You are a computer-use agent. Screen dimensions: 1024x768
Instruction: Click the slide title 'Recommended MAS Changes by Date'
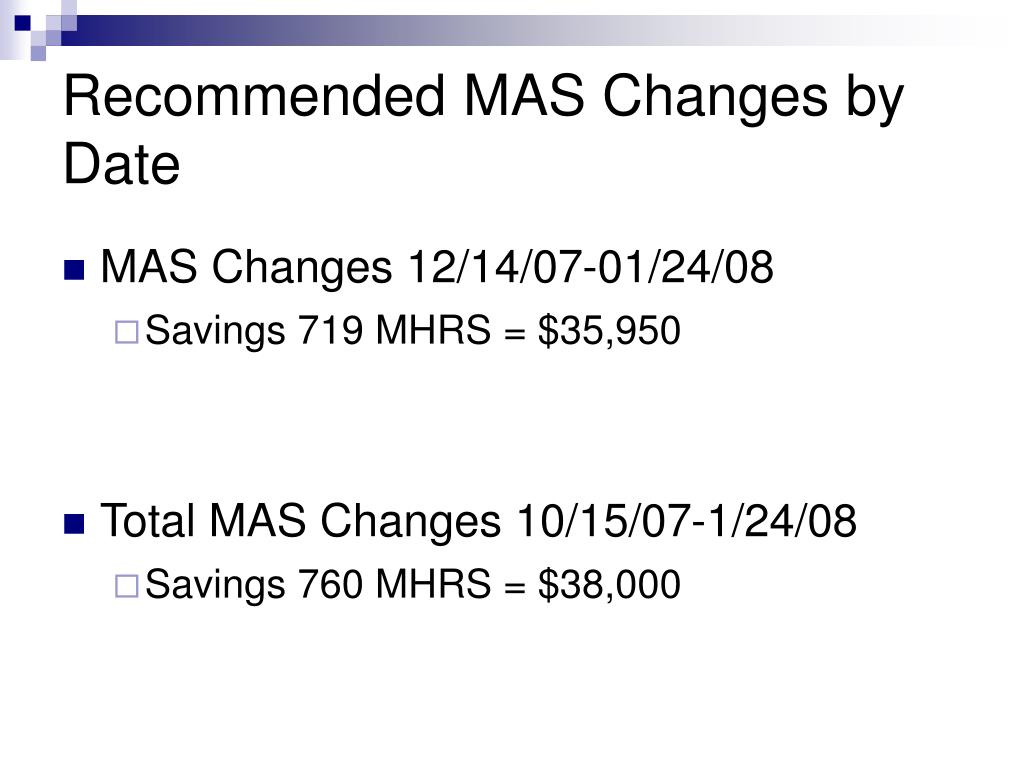(483, 129)
